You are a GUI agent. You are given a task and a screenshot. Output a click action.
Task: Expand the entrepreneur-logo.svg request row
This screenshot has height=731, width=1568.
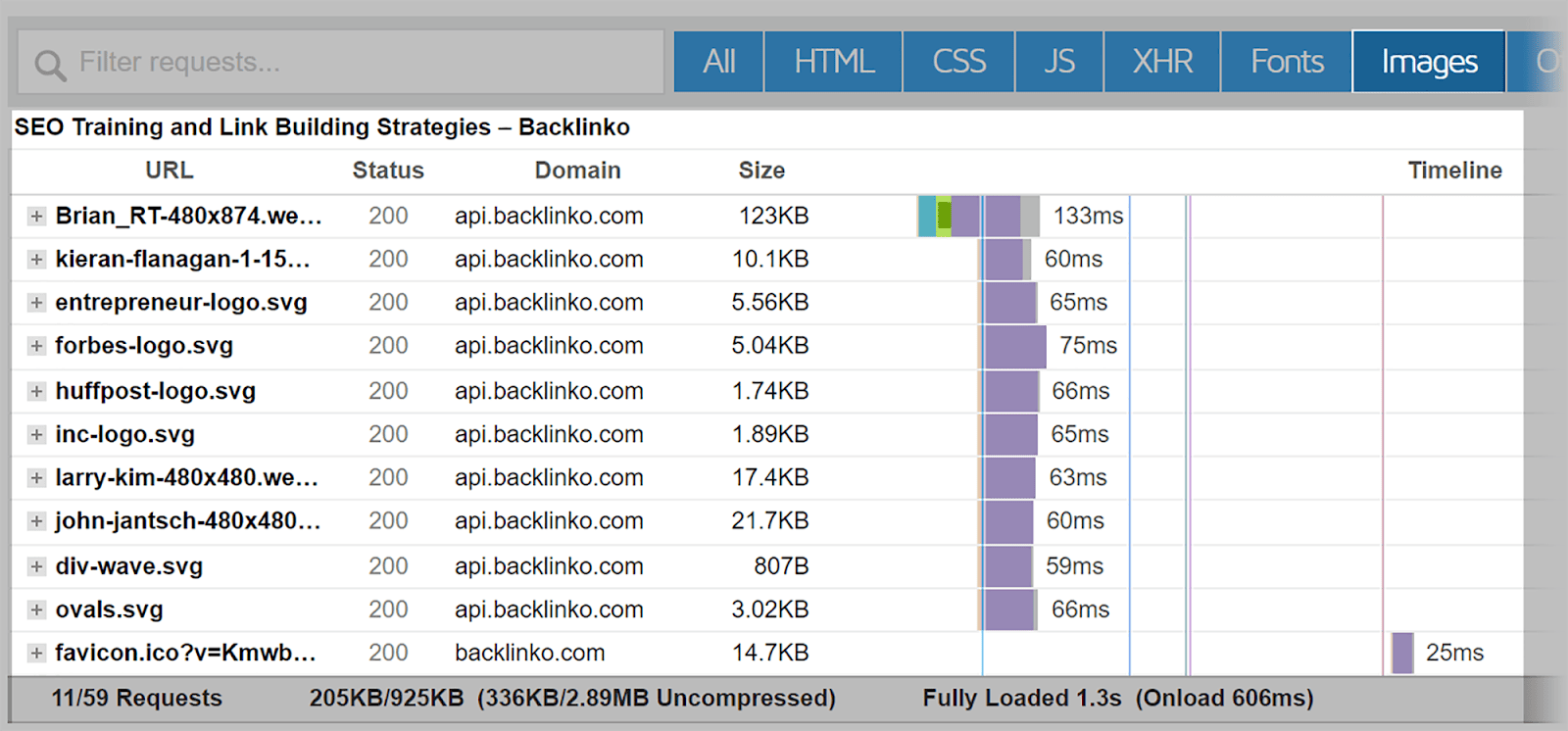click(36, 303)
